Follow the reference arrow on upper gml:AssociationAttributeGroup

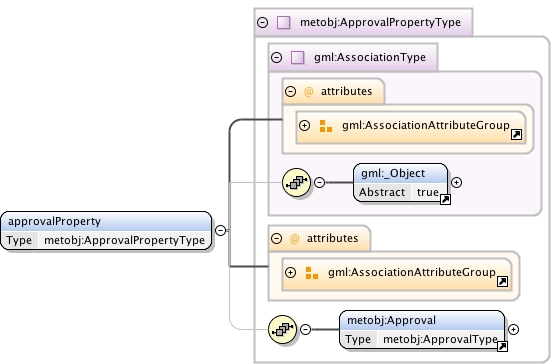516,134
